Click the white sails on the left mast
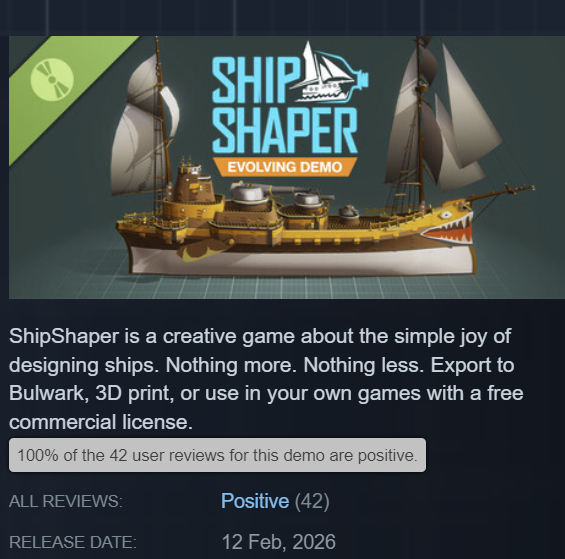Image resolution: width=565 pixels, height=559 pixels. tap(144, 126)
